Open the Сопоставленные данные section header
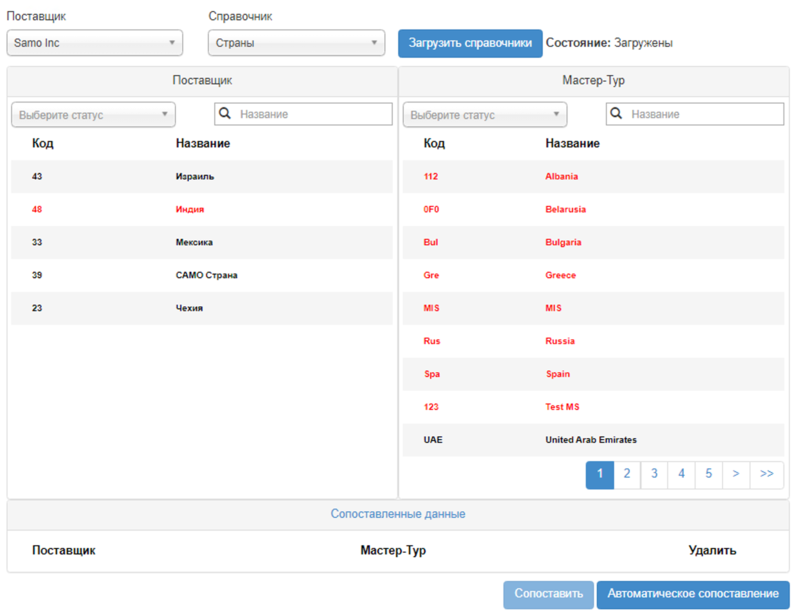Screen dimensions: 800x615 tap(398, 514)
